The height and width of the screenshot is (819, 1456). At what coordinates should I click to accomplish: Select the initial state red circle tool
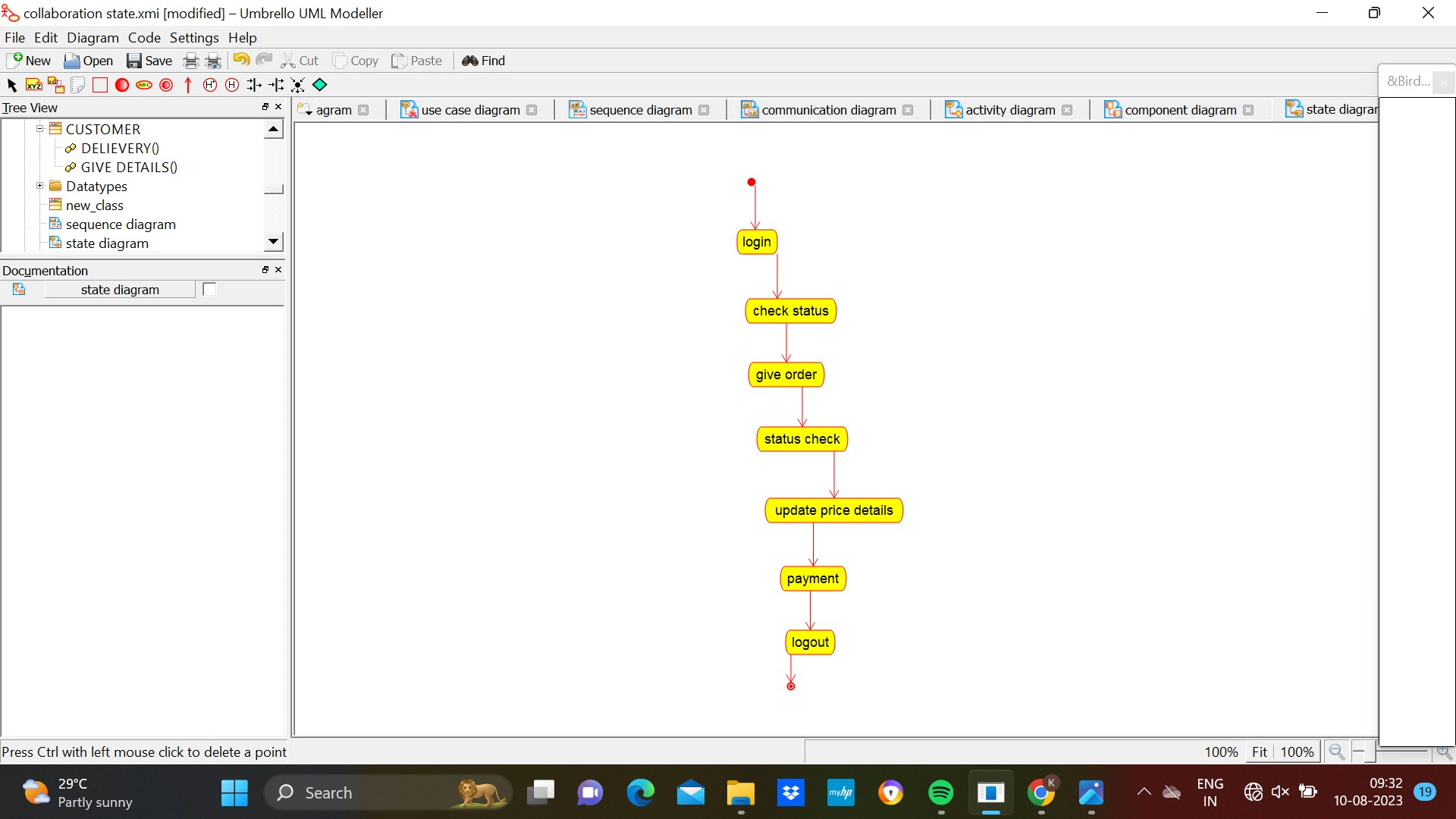(x=121, y=85)
